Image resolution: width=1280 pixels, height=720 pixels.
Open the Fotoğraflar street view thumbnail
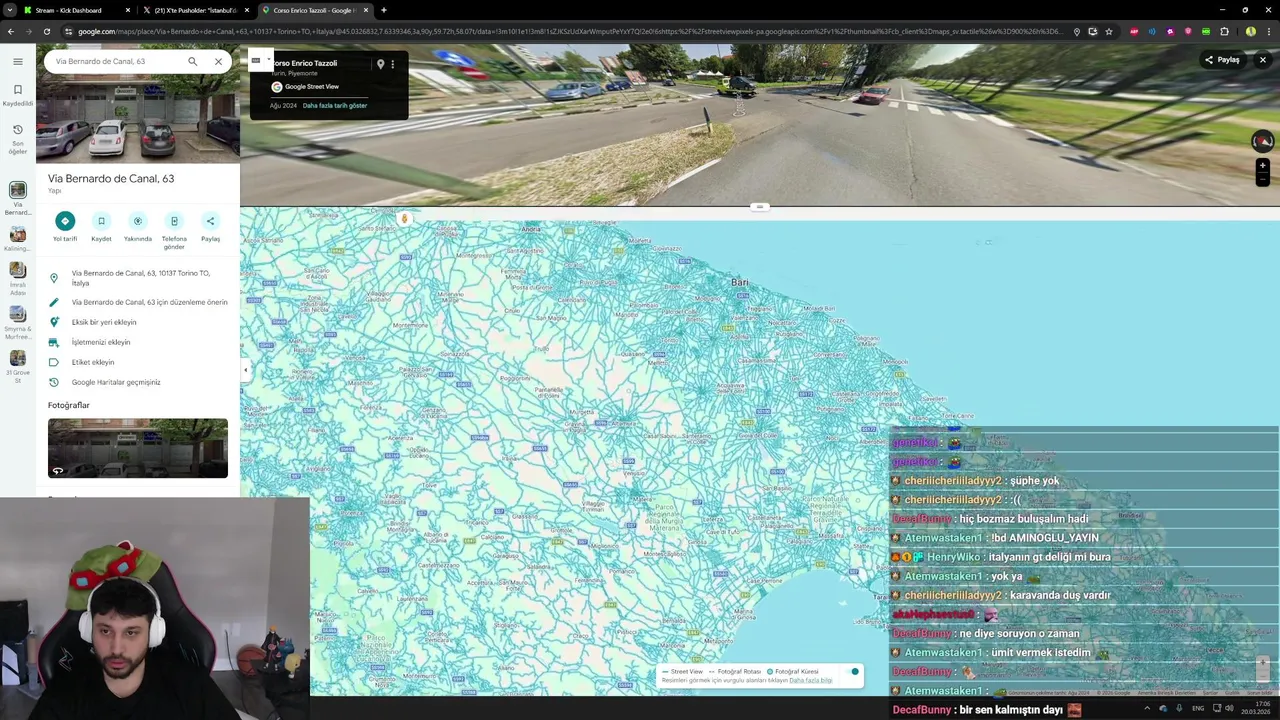(x=138, y=448)
